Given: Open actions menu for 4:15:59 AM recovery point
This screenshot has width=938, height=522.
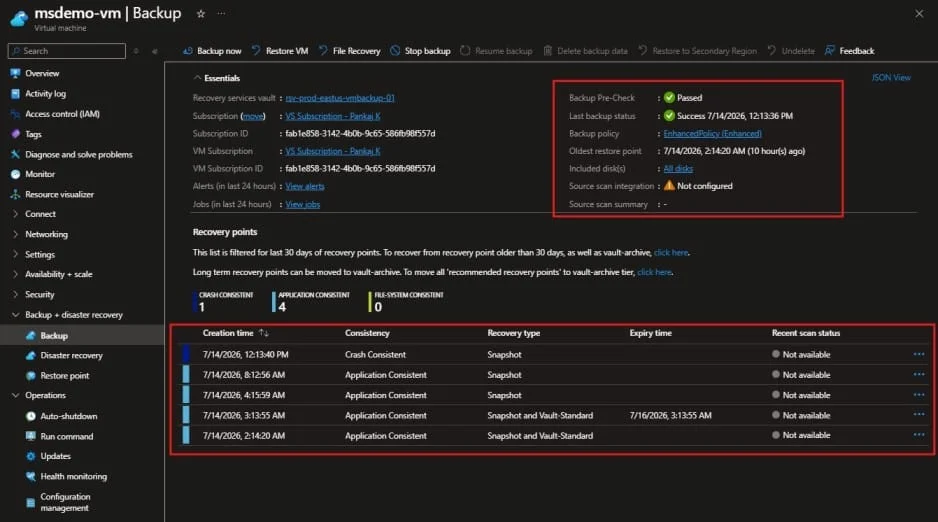Looking at the screenshot, I should click(x=919, y=395).
